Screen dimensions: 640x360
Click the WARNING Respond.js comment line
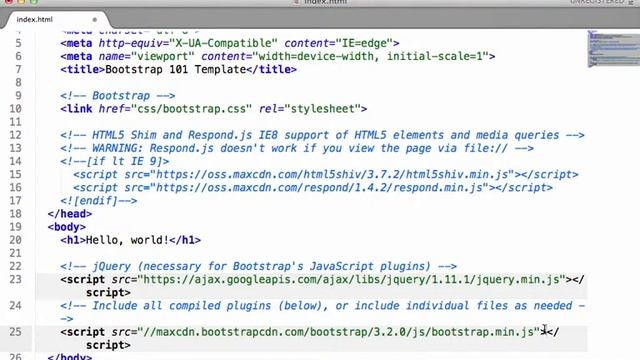[297, 148]
